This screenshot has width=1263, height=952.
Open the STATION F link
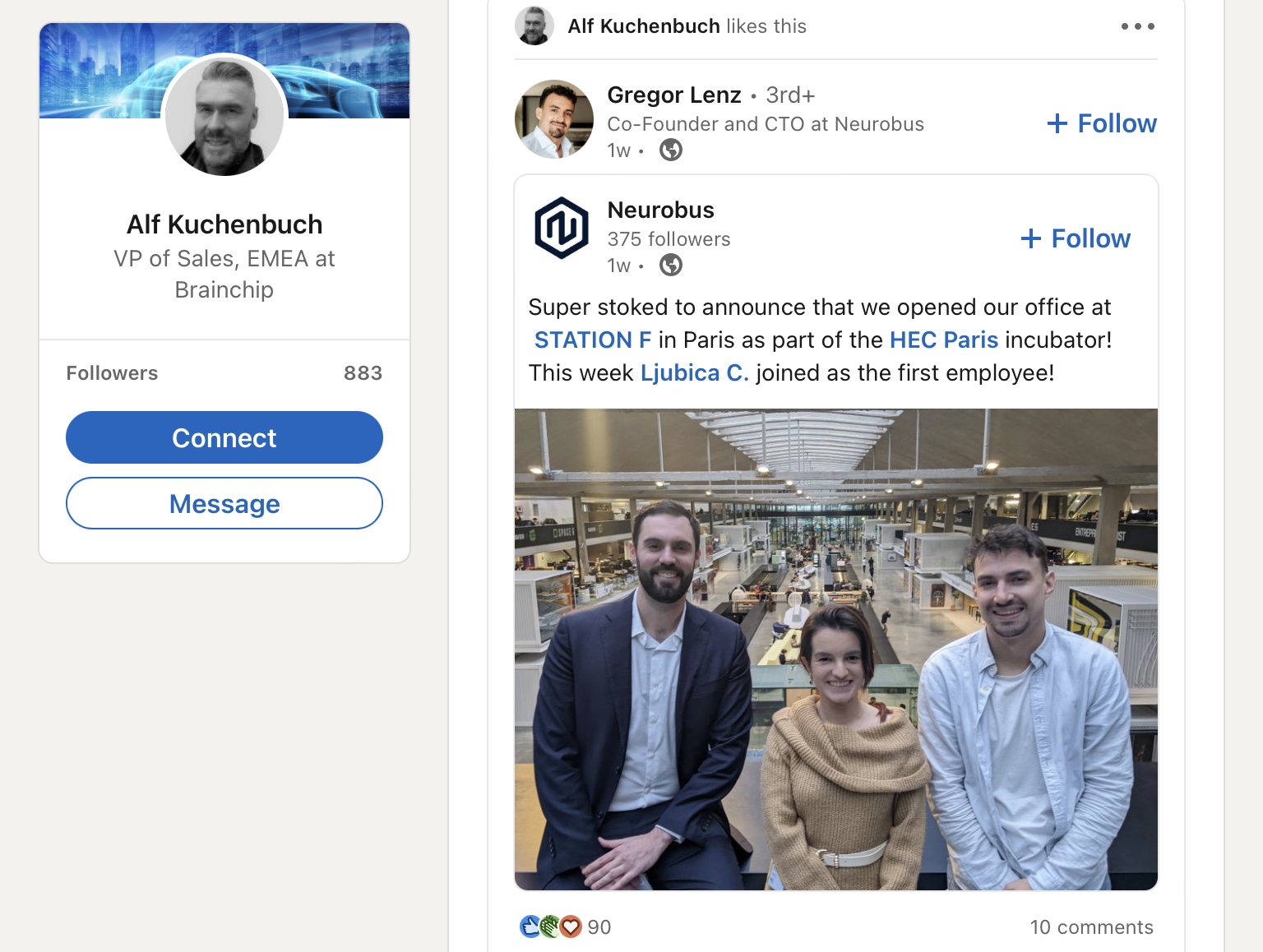click(592, 340)
